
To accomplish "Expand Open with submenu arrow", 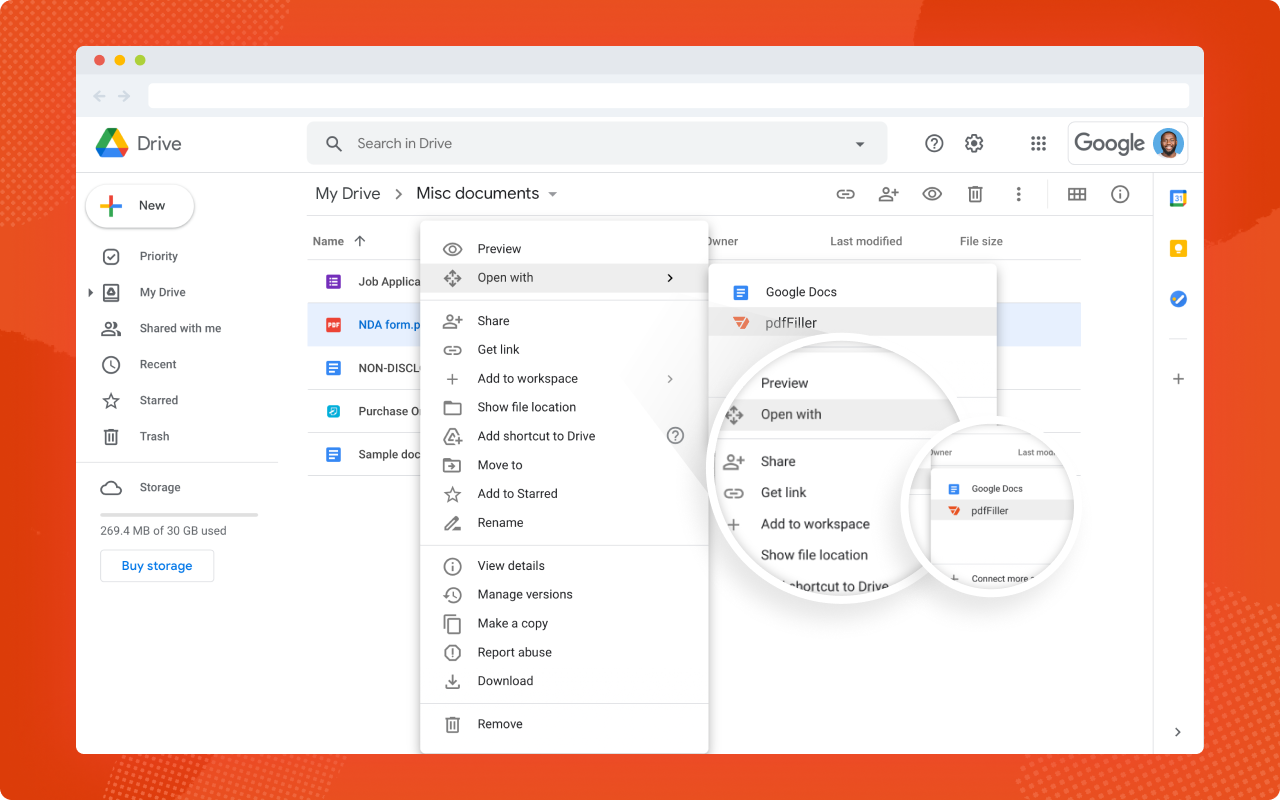I will point(670,278).
